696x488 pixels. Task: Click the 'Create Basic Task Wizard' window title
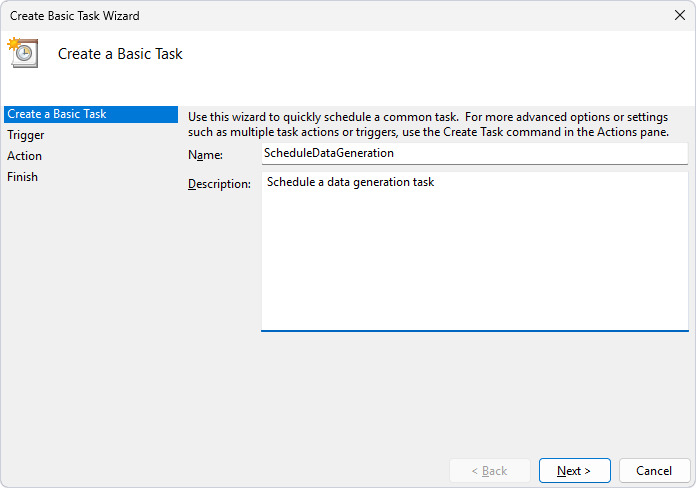point(75,16)
